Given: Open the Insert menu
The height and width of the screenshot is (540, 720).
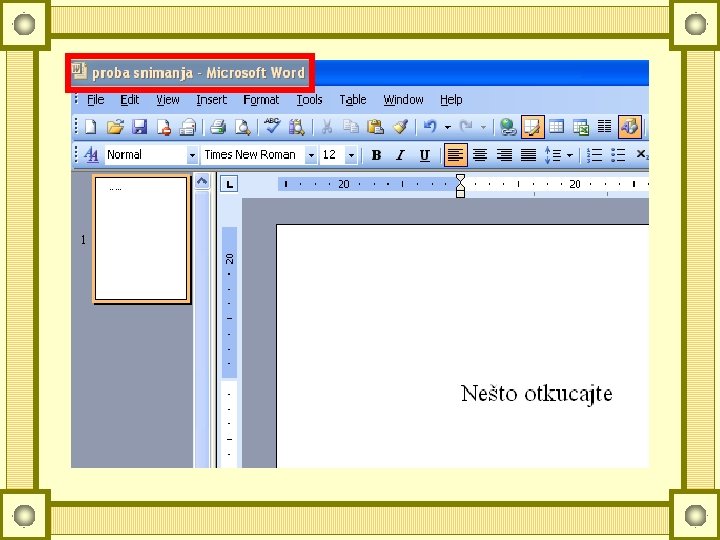Looking at the screenshot, I should click(211, 100).
